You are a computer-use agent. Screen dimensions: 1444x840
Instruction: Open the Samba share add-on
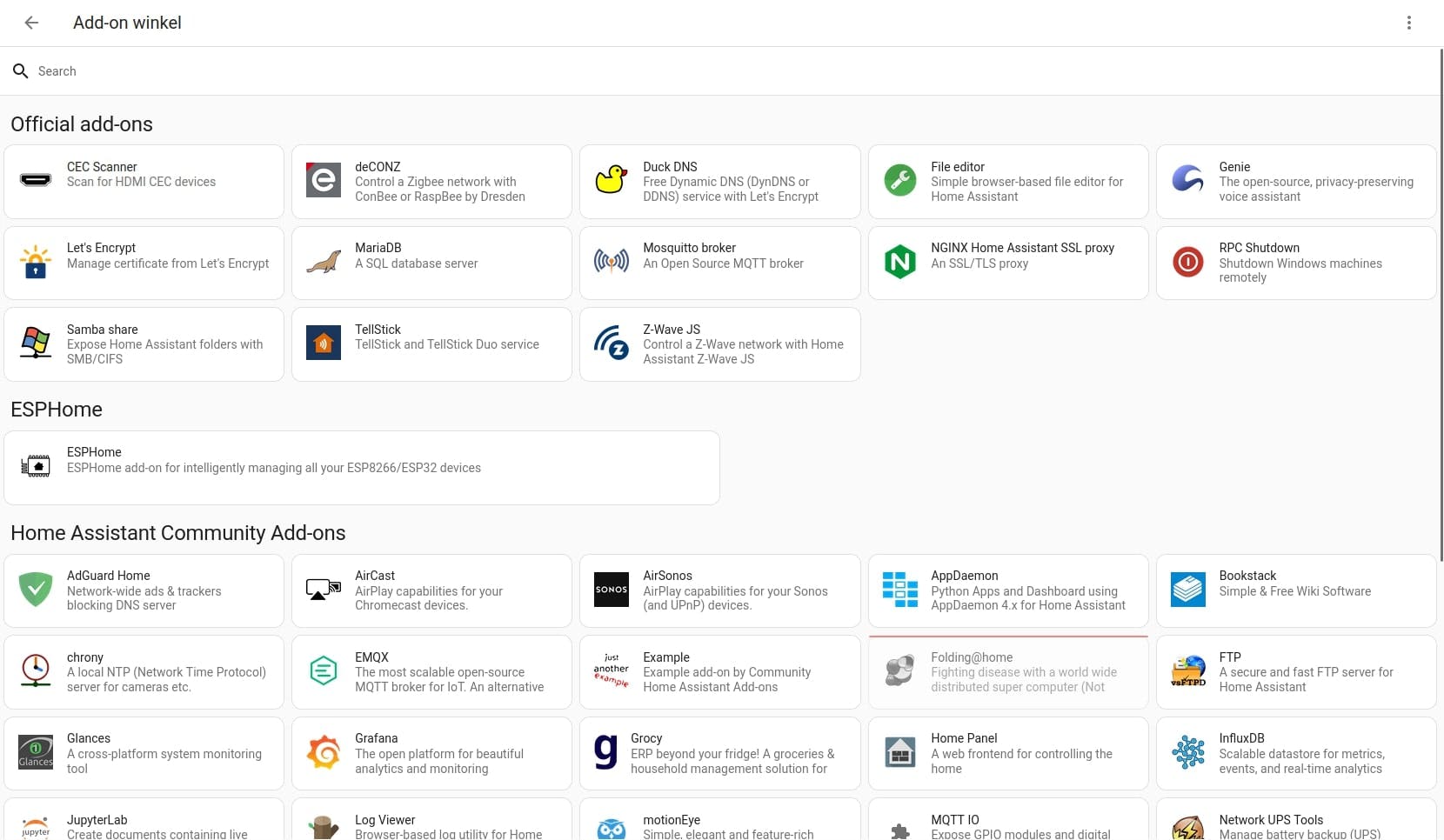click(x=144, y=343)
